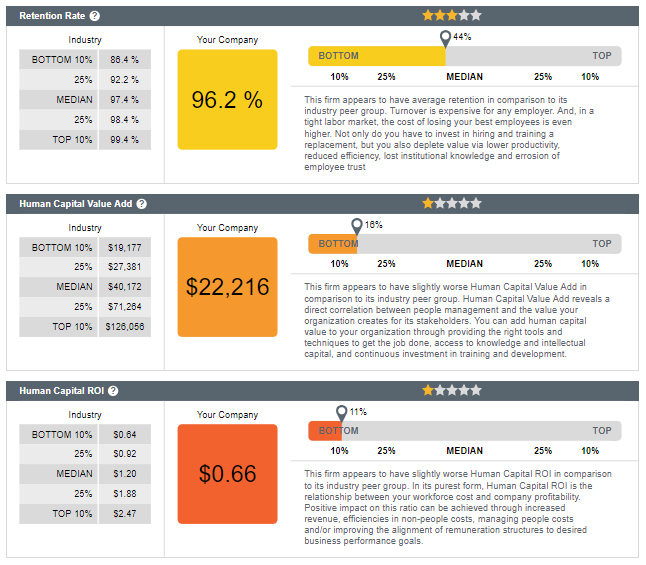Click the MEDIAN label under the ROI bar

[465, 451]
